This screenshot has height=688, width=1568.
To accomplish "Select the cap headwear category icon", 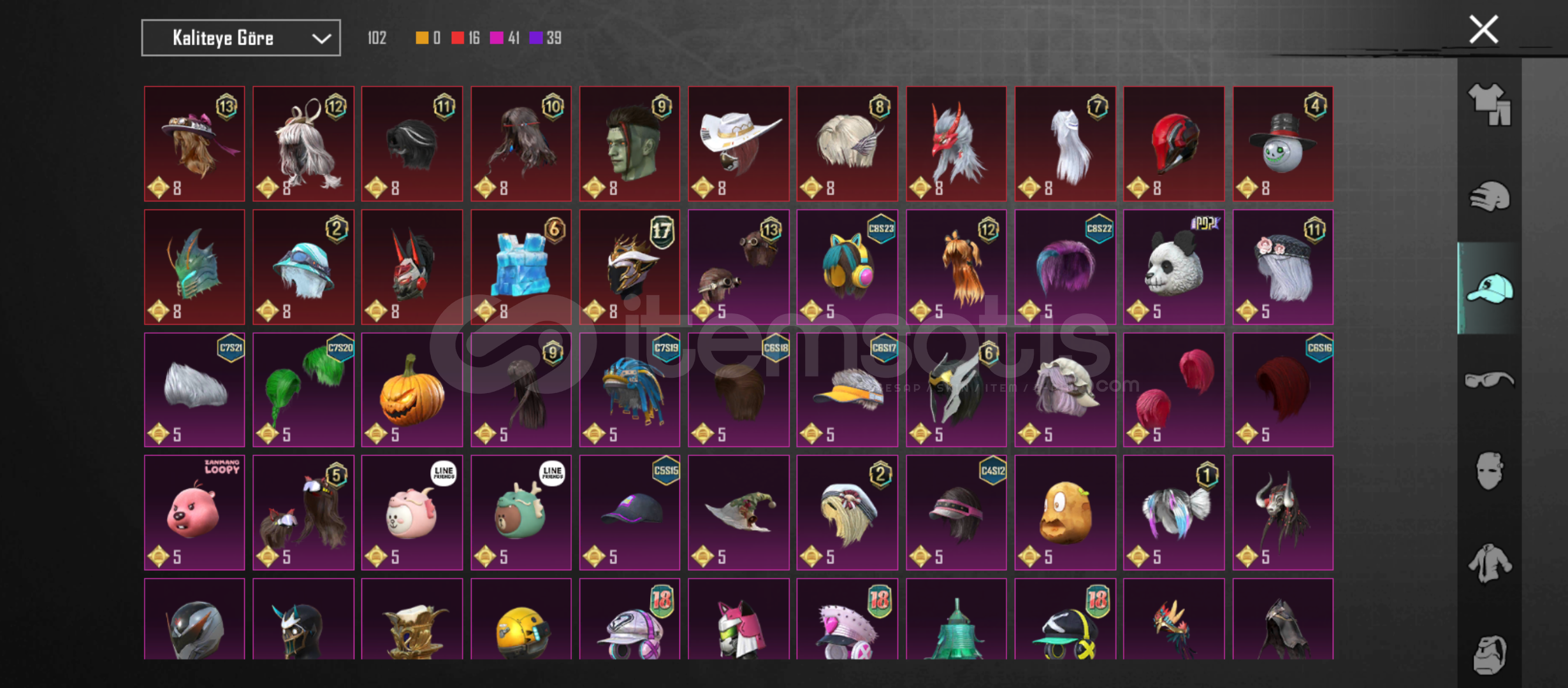I will point(1490,289).
